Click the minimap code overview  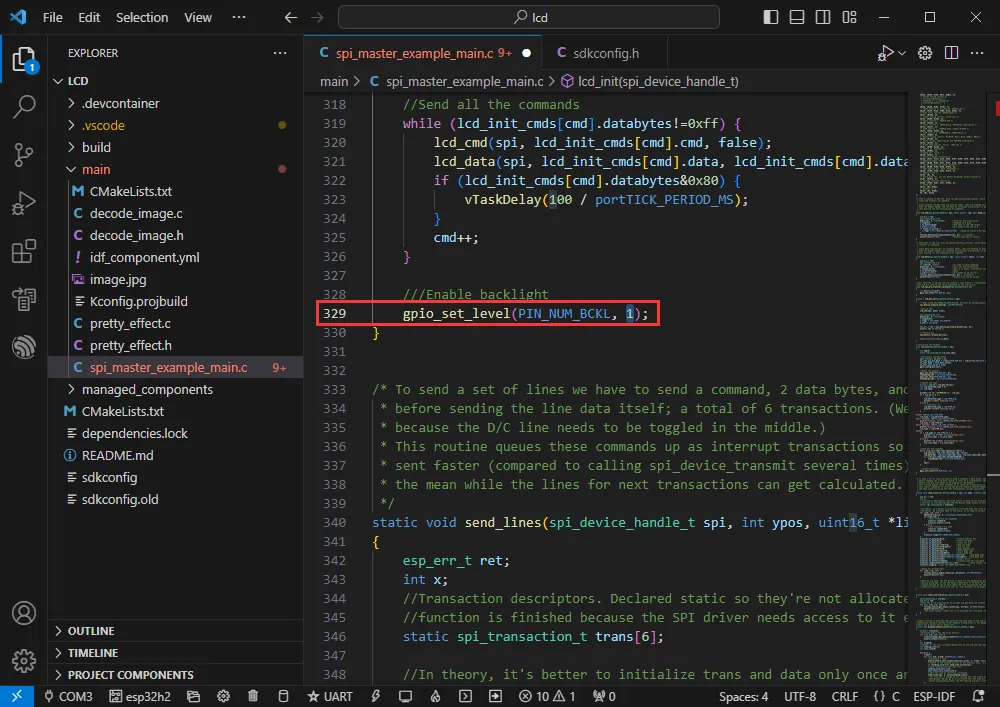point(946,389)
